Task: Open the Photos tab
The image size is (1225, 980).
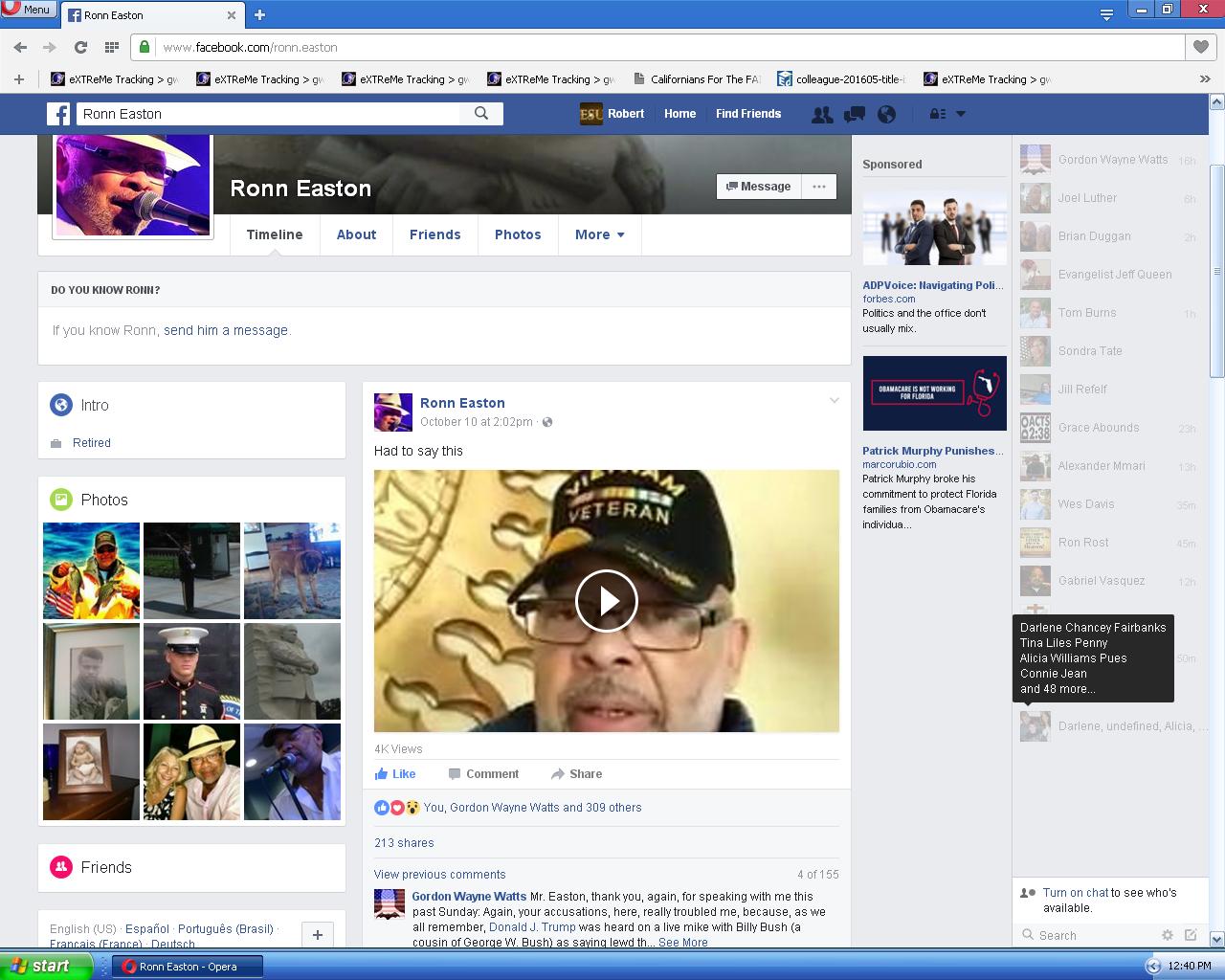Action: coord(518,234)
